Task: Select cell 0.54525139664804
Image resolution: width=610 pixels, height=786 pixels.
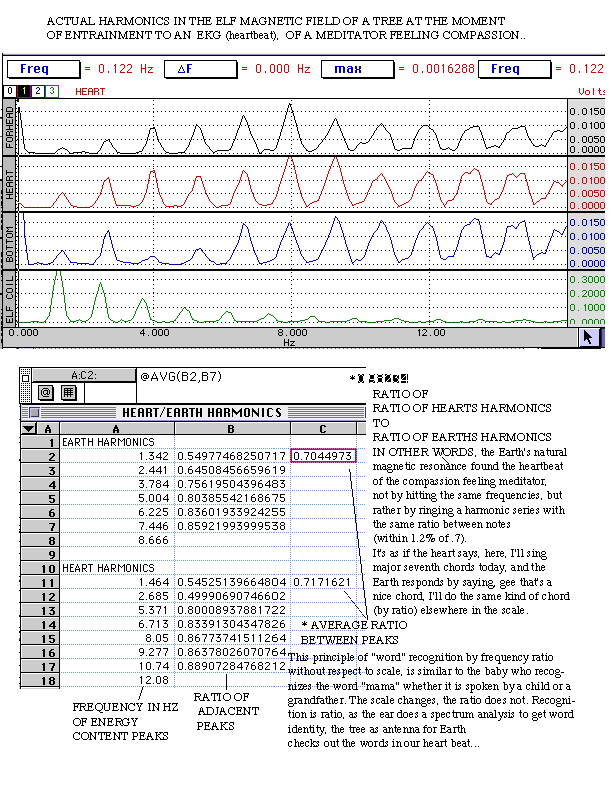Action: click(x=232, y=582)
